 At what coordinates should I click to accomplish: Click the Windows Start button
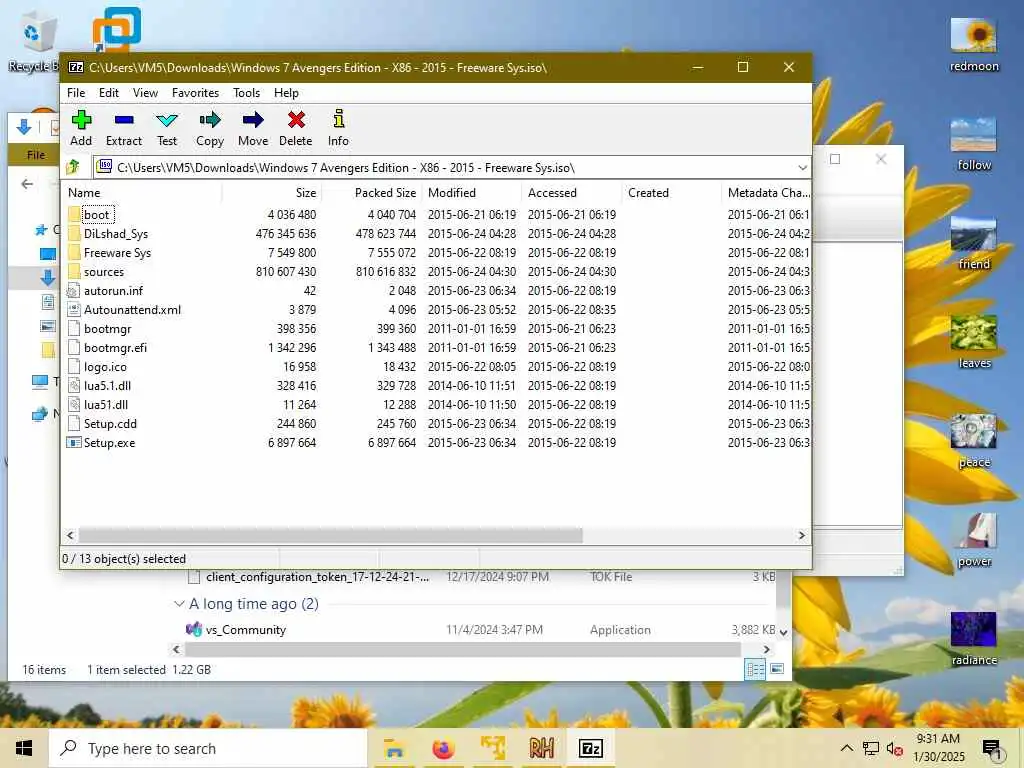coord(24,748)
